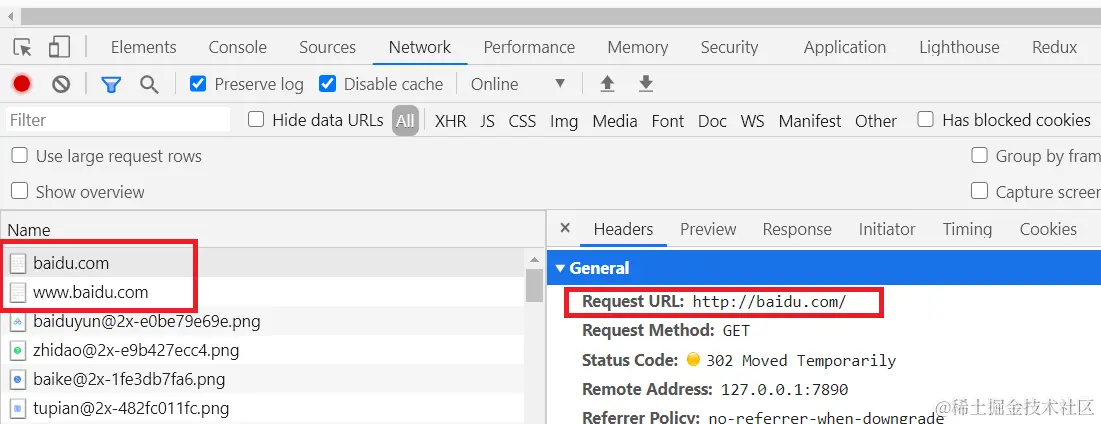
Task: Open the Online throttling dropdown
Action: point(518,84)
